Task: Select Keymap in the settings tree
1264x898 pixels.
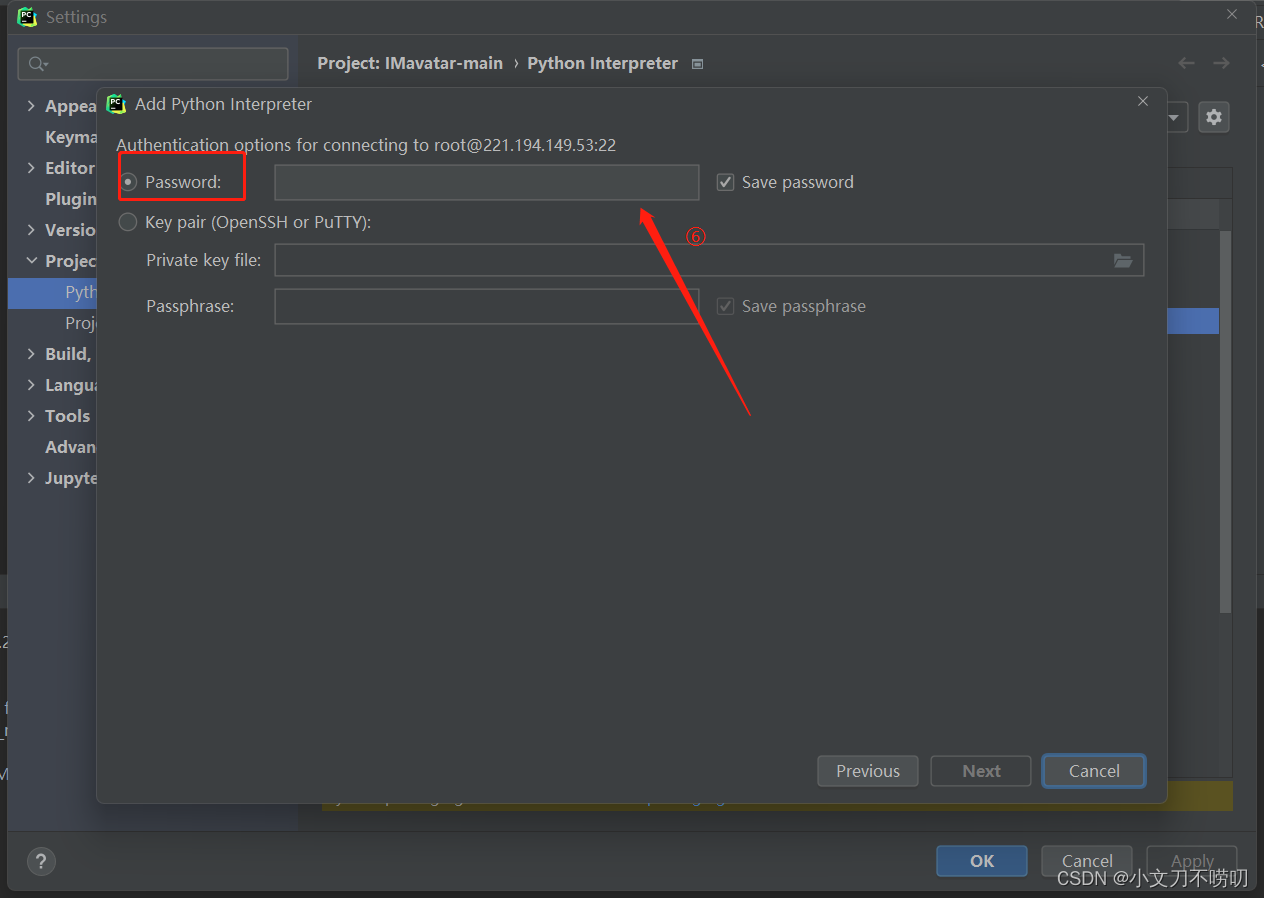Action: pyautogui.click(x=71, y=137)
